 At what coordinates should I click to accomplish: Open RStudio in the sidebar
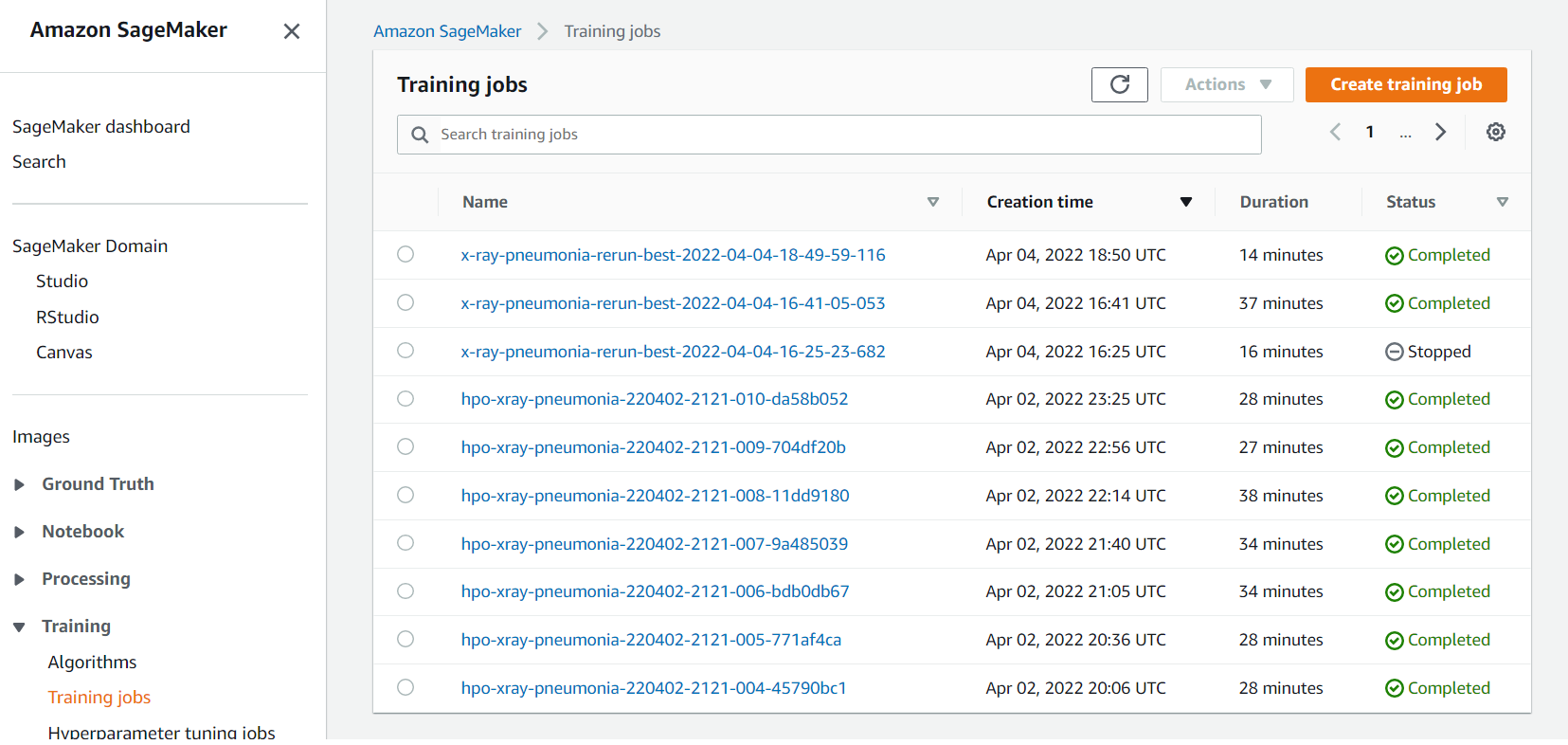tap(67, 318)
